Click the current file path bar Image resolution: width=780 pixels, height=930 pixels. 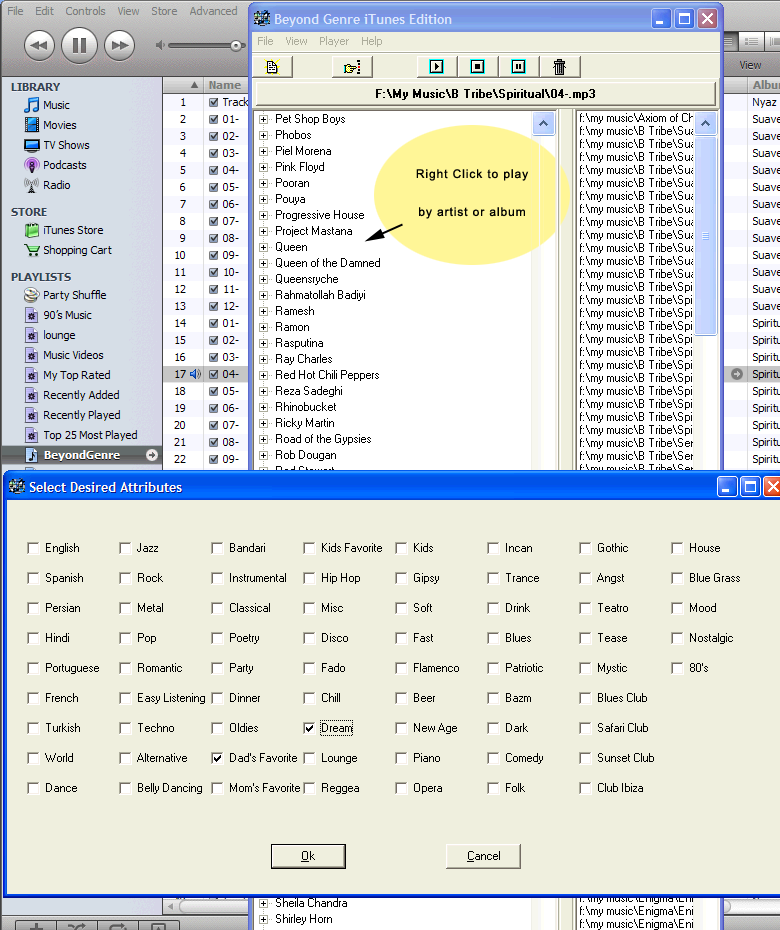tap(485, 94)
